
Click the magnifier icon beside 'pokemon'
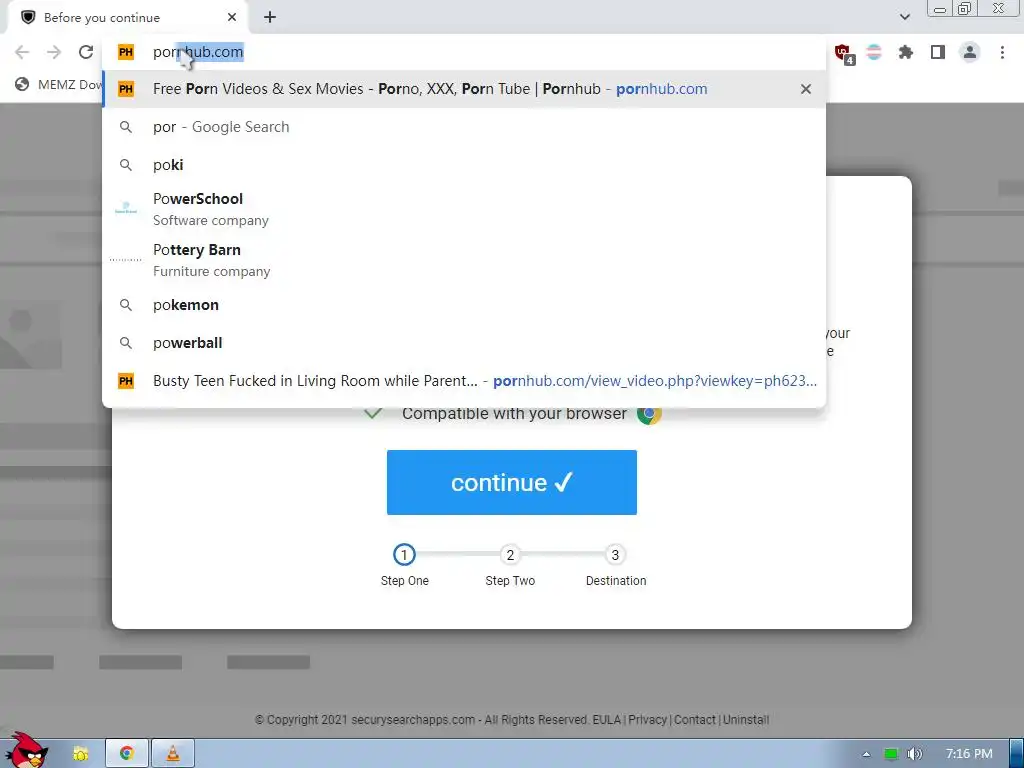click(126, 305)
